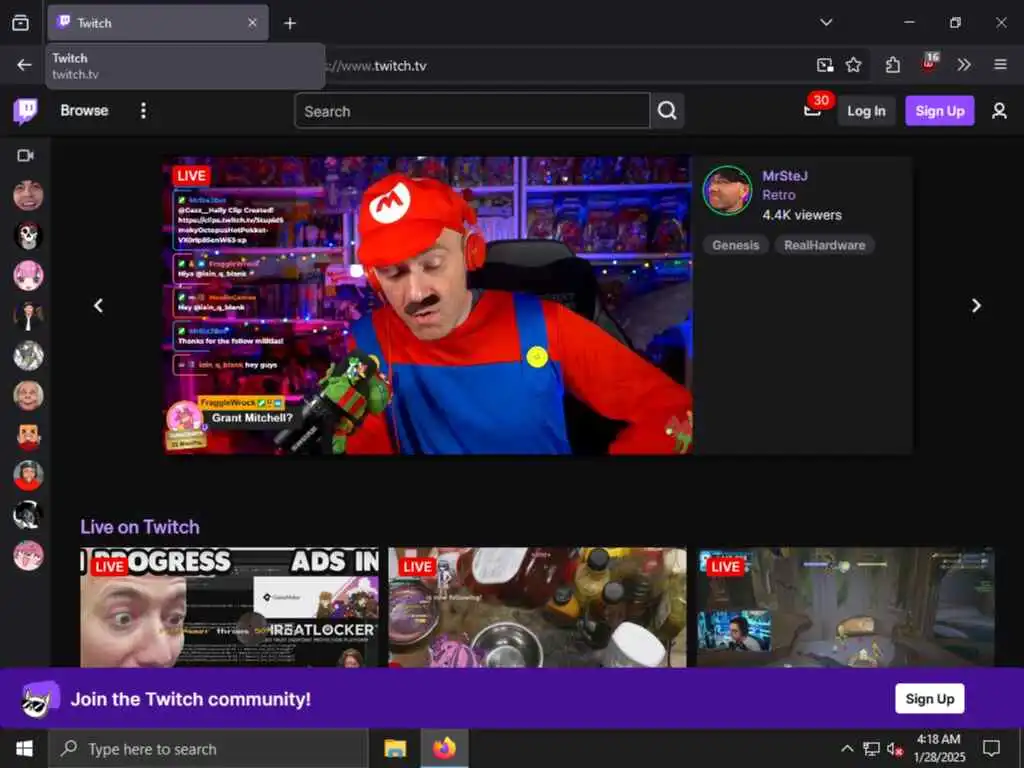Open the uBlock extension with 16 badge

point(929,63)
